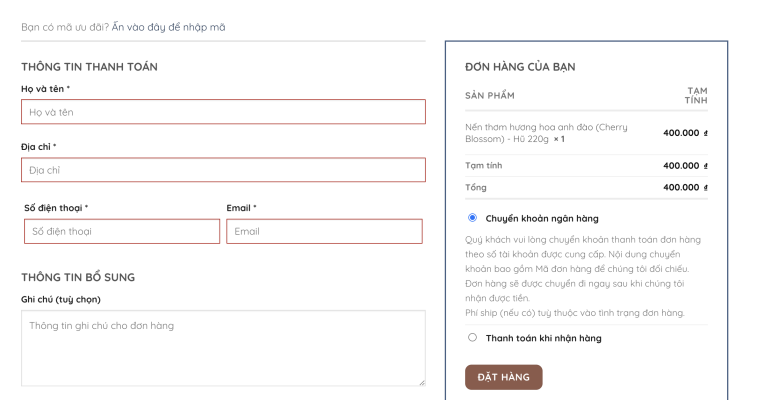757x400 pixels.
Task: Click the 'Thanh toán khi nhận hàng' label text
Action: 543,338
